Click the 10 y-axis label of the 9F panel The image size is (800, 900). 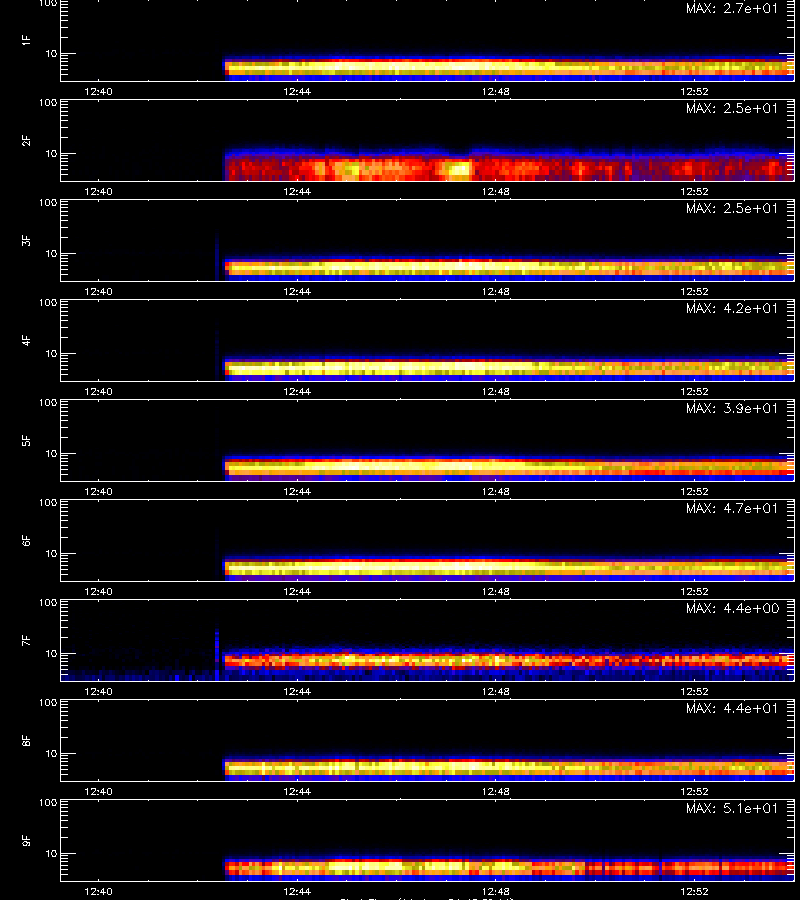tap(51, 854)
